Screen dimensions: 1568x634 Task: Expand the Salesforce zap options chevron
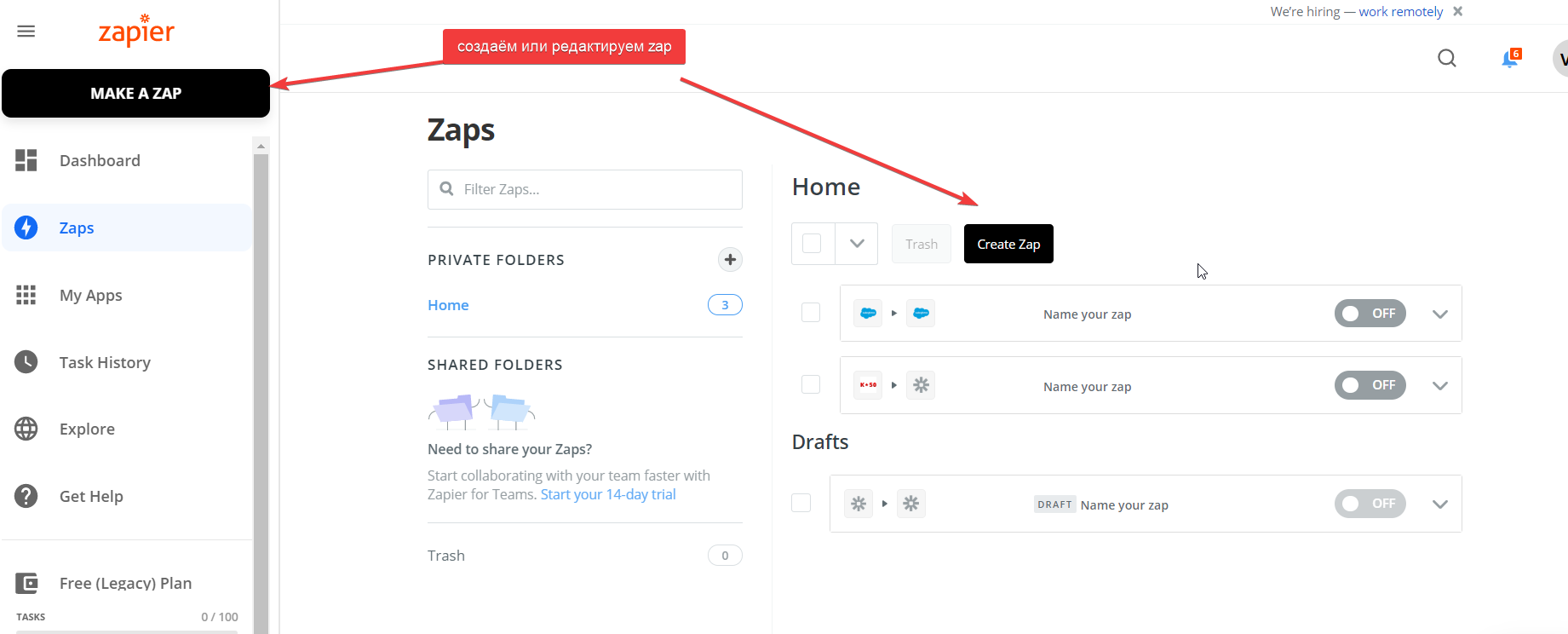(x=1440, y=314)
